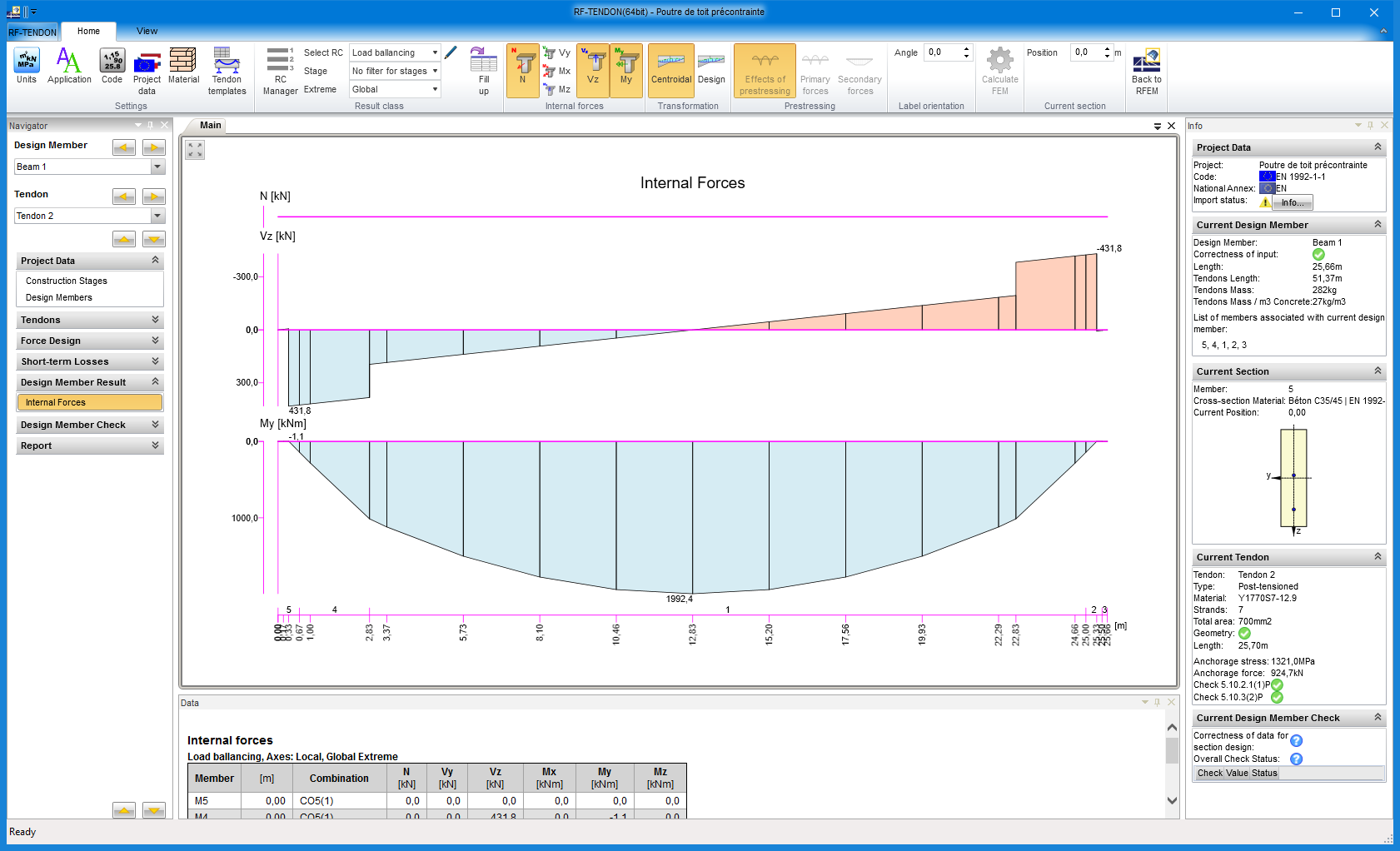Click the fit-to-view icon in the diagram
1400x851 pixels.
(195, 150)
